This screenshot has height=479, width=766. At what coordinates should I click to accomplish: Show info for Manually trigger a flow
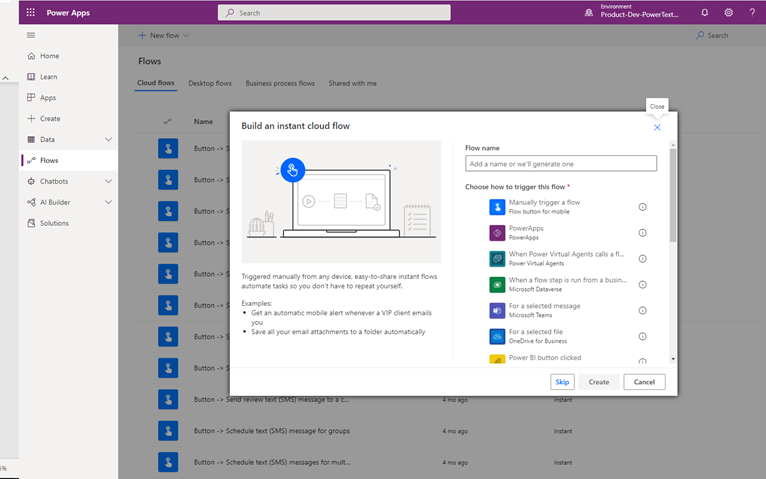[642, 207]
